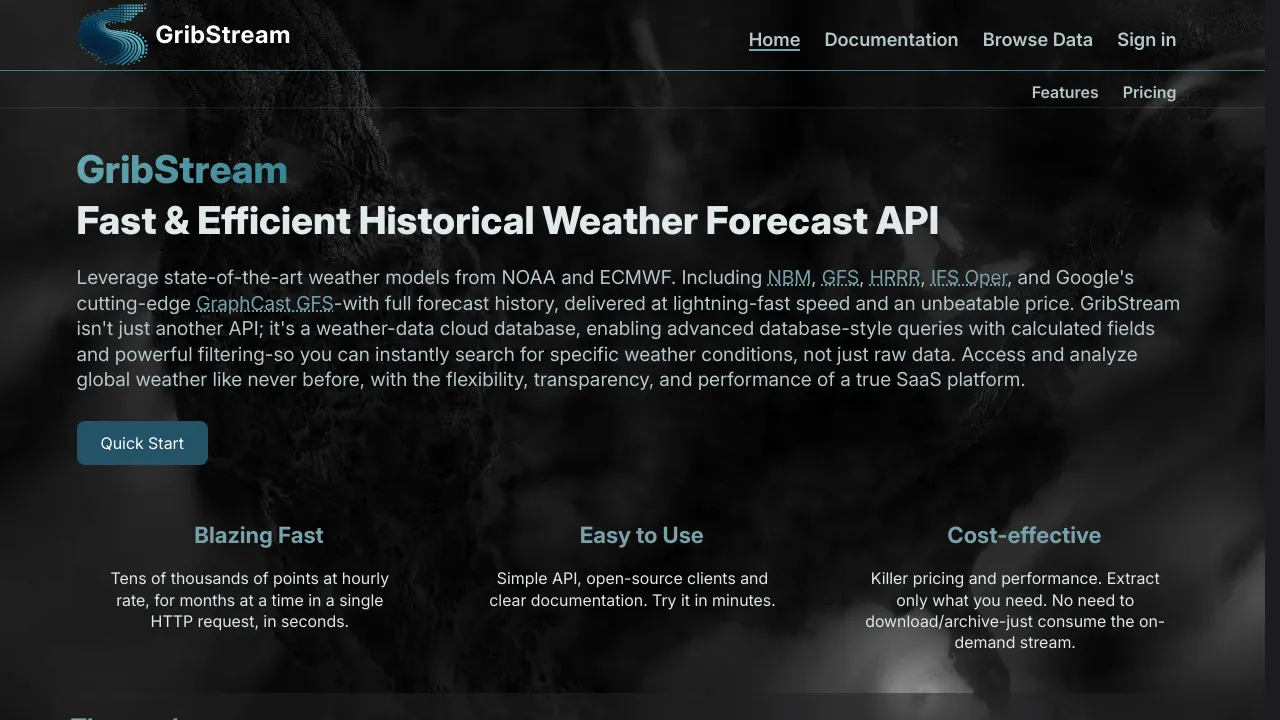Click Sign in link
This screenshot has width=1280, height=720.
click(x=1146, y=40)
